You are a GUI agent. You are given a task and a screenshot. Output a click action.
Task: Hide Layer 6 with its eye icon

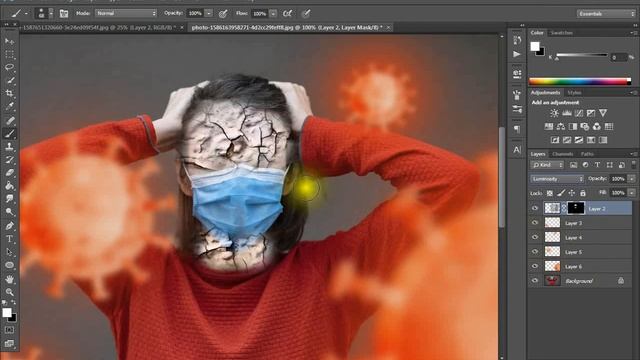(x=535, y=266)
